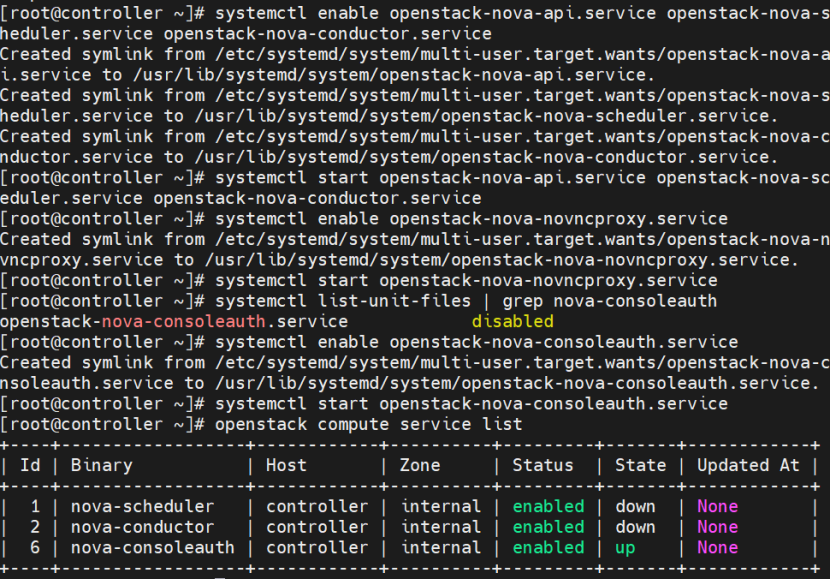
Task: Click the path '/usr/lib/systemd/system/openstack-nova-consoleauth.service.'
Action: coord(517,383)
